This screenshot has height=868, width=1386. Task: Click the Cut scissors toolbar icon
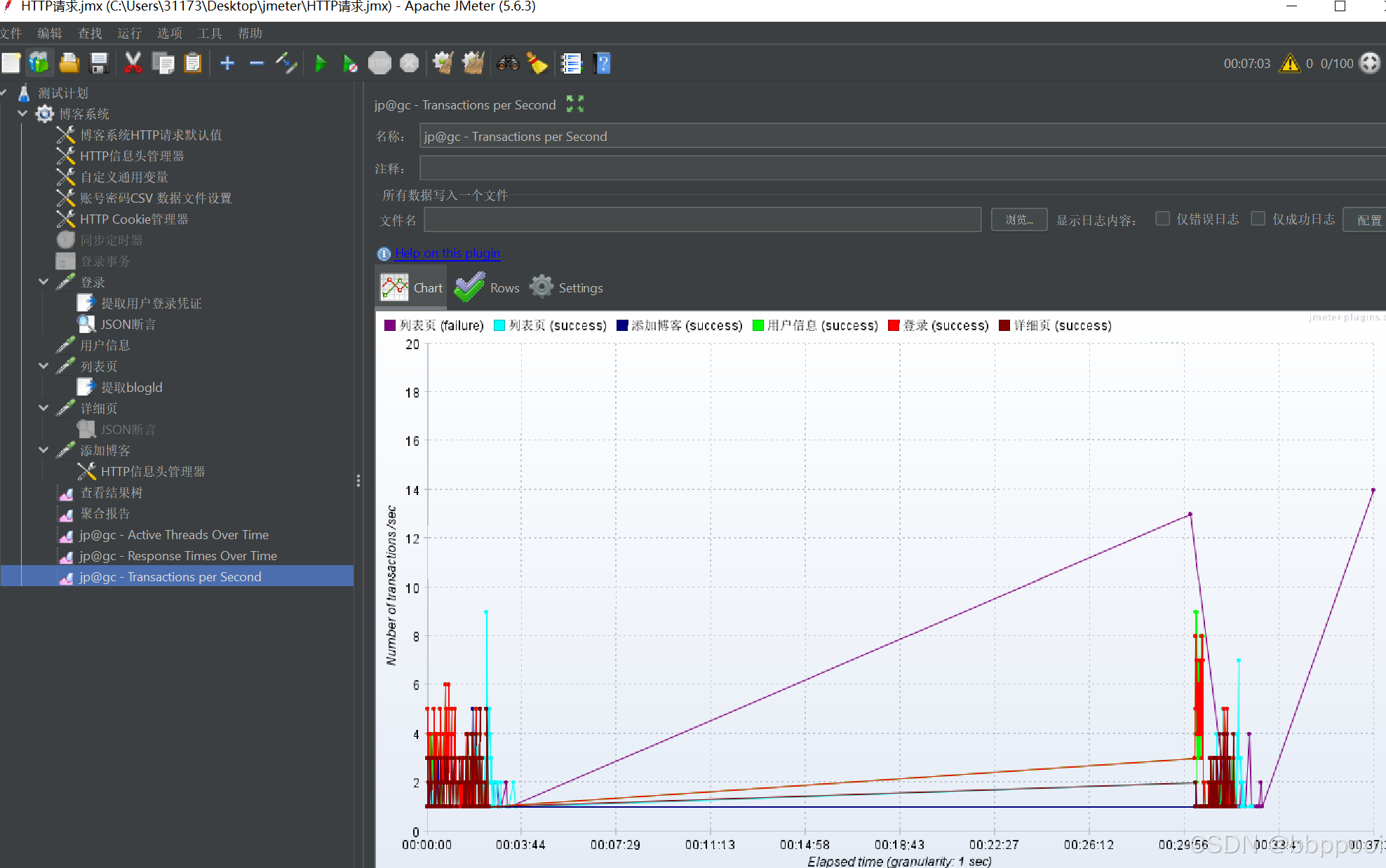pyautogui.click(x=133, y=64)
